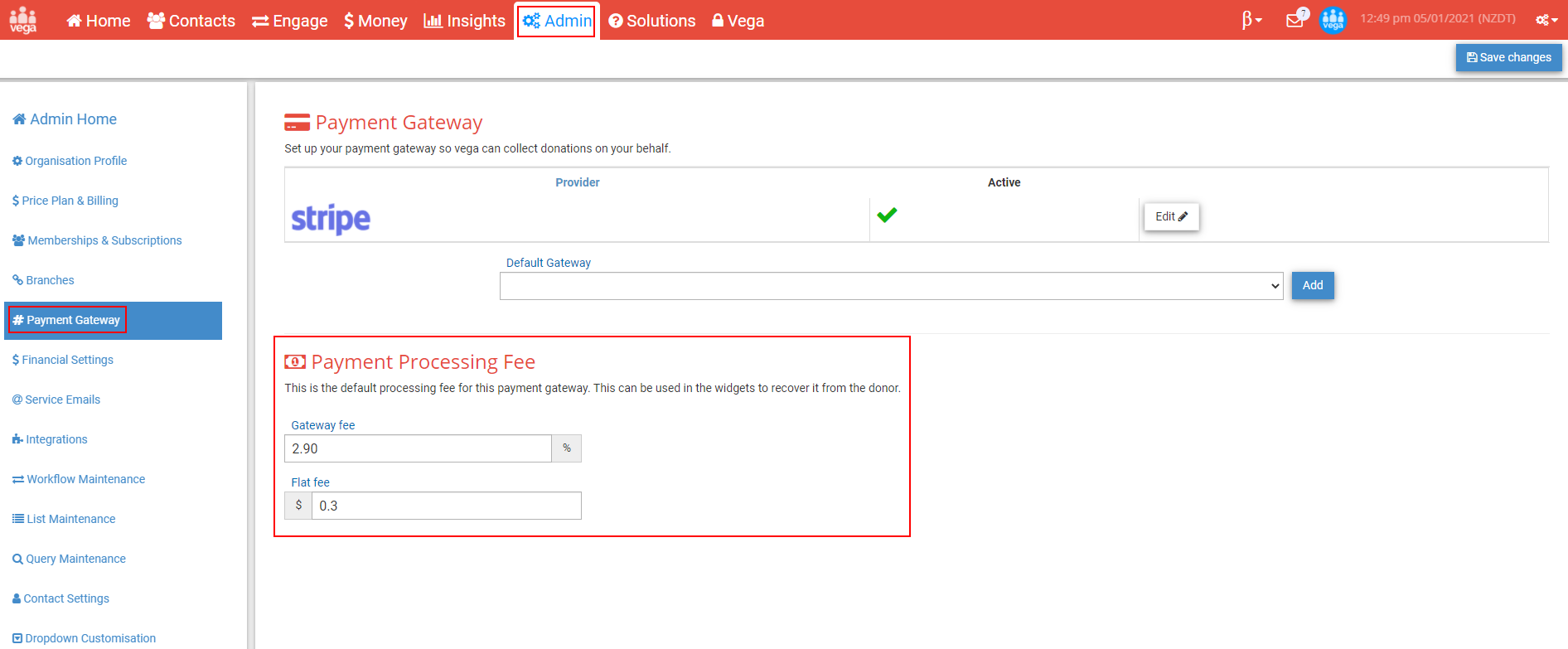Click the Add gateway button
This screenshot has width=1568, height=649.
click(1313, 285)
